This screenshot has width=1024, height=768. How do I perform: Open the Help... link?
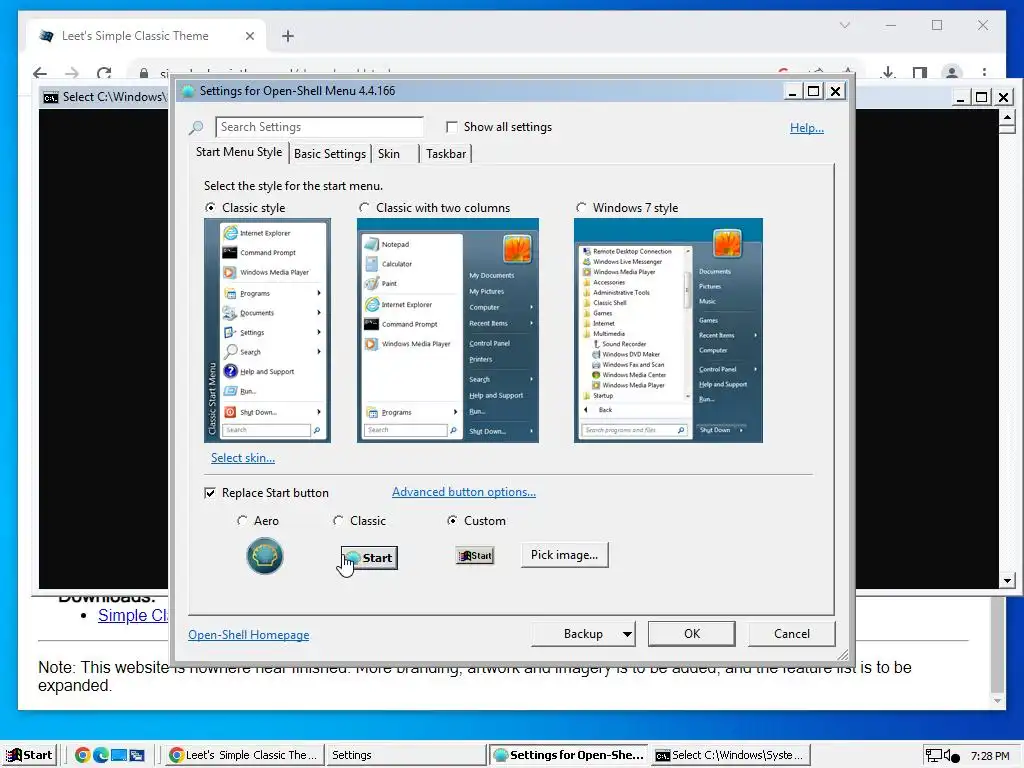click(x=807, y=128)
